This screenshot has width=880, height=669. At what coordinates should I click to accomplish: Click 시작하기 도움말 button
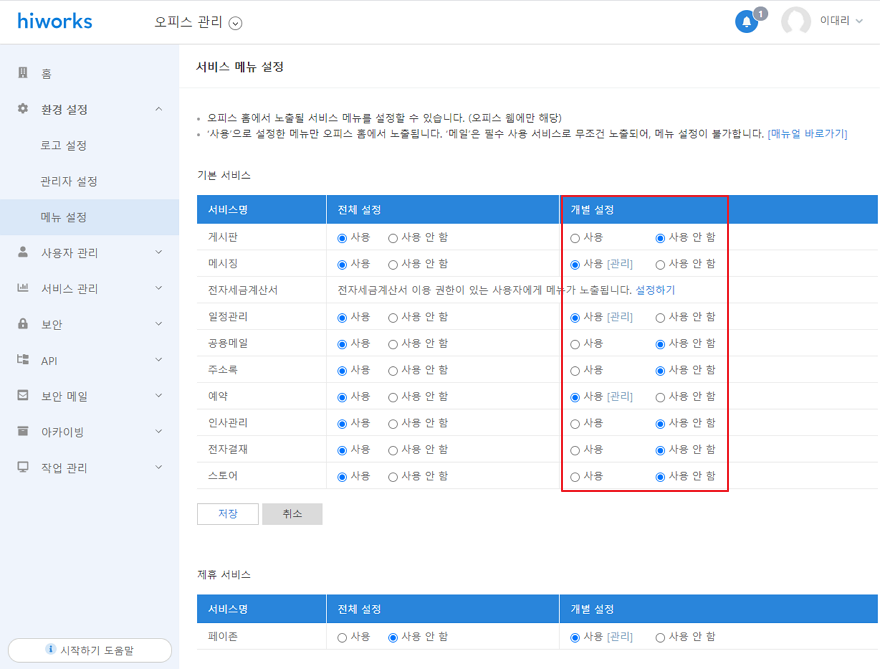[x=90, y=650]
